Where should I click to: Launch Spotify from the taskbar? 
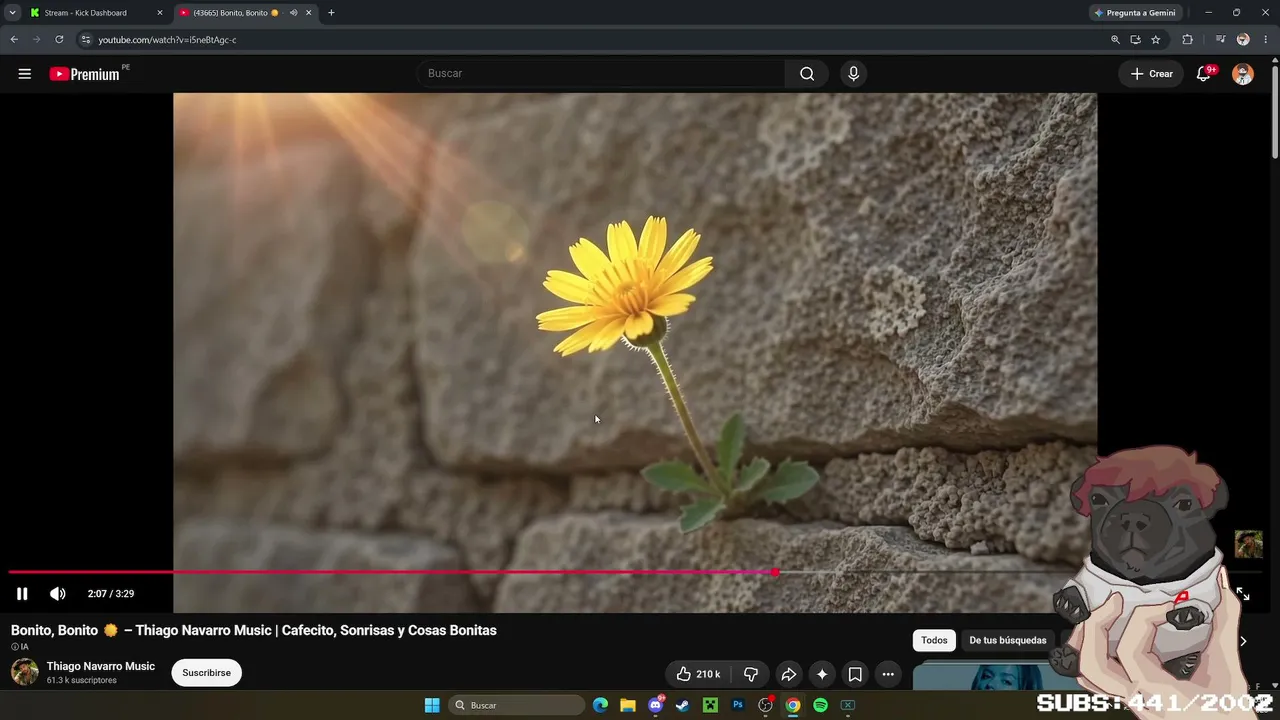[820, 705]
